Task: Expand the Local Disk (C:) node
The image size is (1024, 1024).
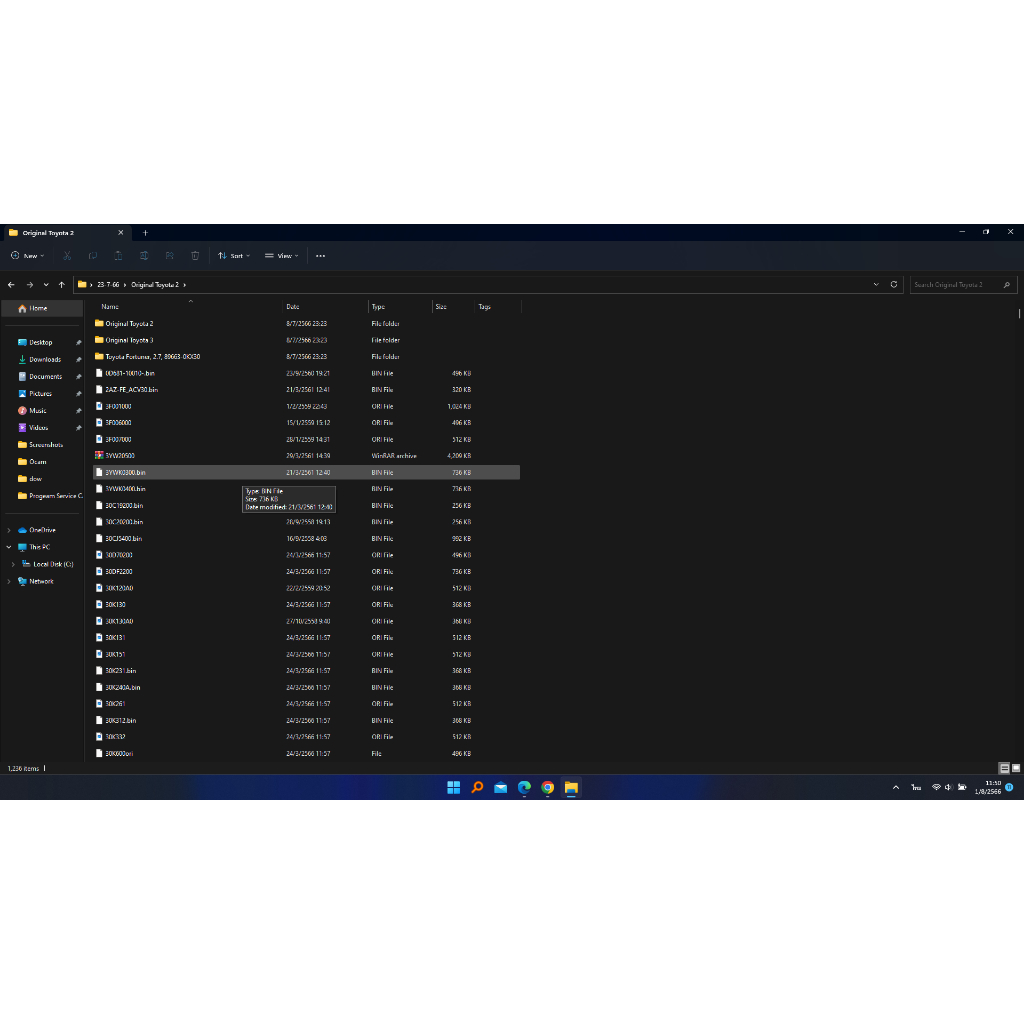Action: 13,564
